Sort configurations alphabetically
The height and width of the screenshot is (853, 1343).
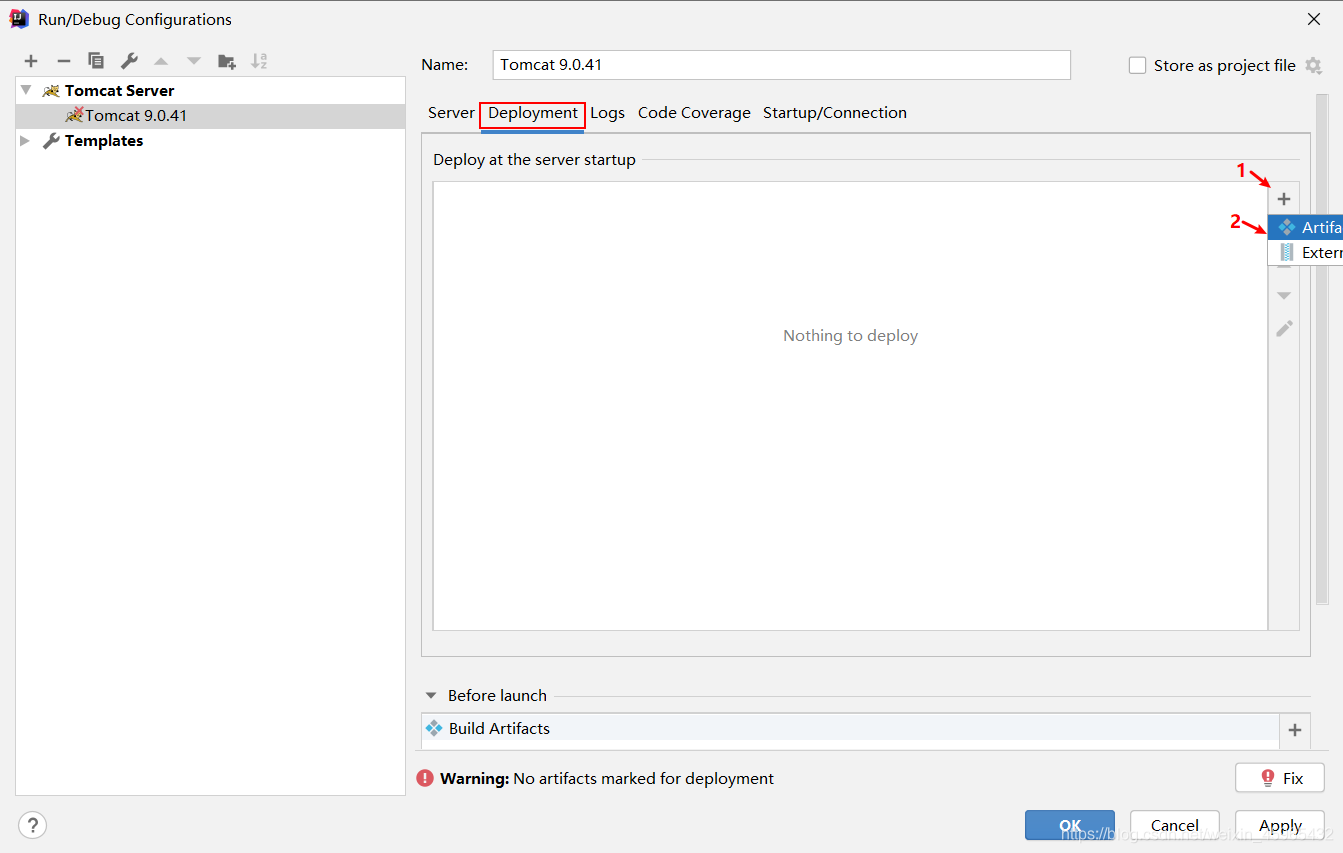[x=259, y=61]
